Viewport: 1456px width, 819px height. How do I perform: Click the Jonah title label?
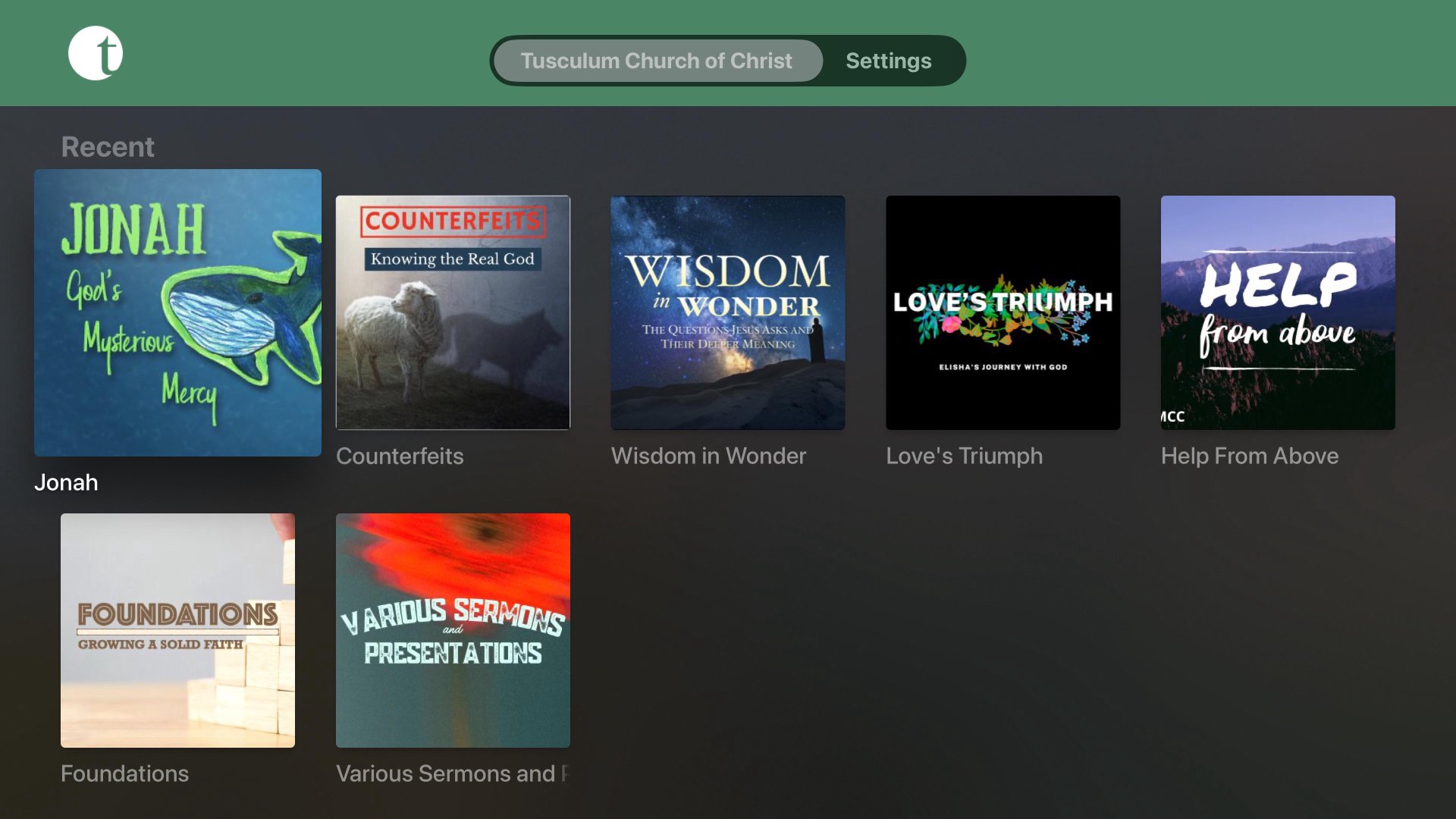point(66,482)
